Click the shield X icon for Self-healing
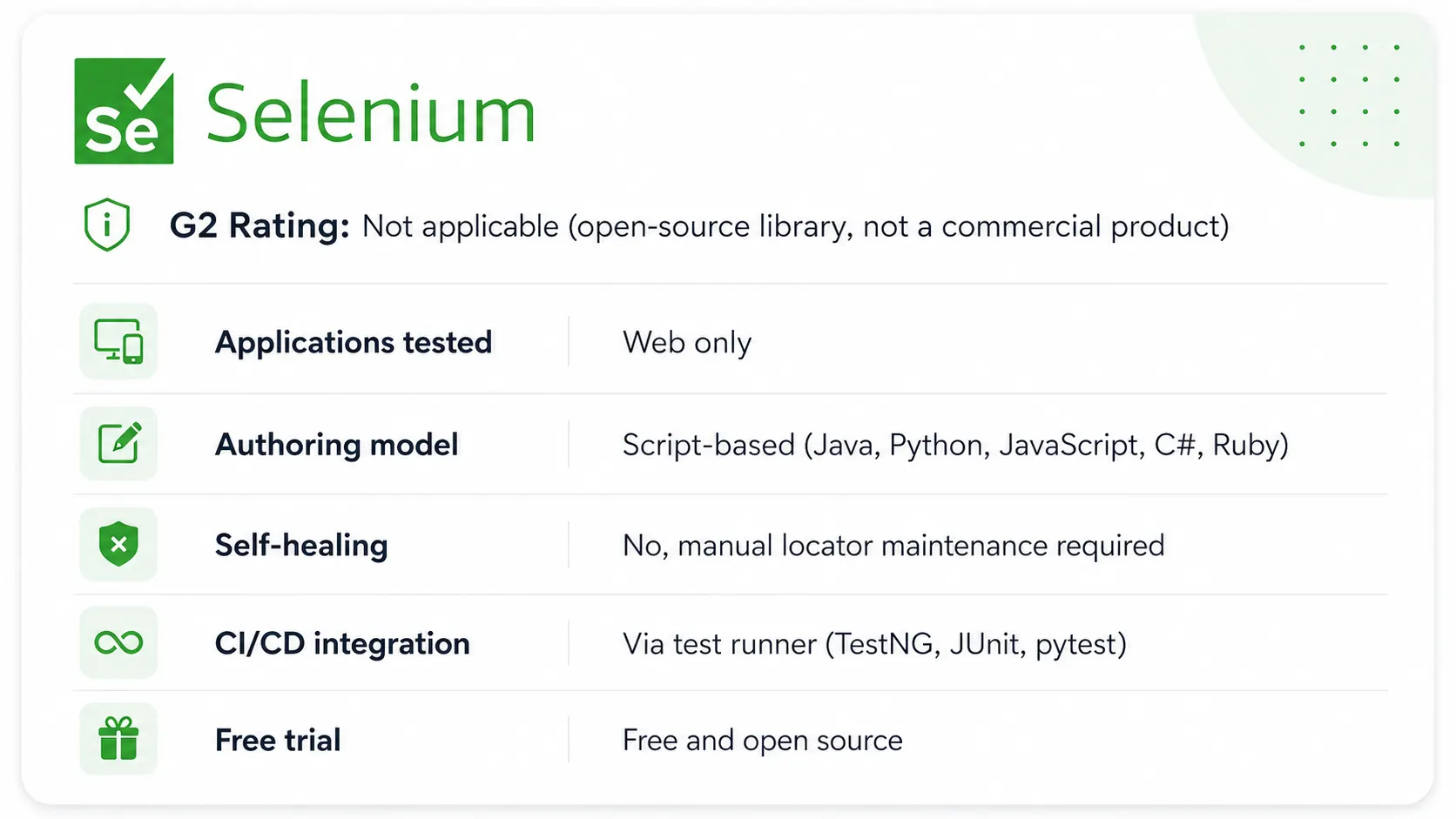Image resolution: width=1456 pixels, height=819 pixels. [118, 544]
